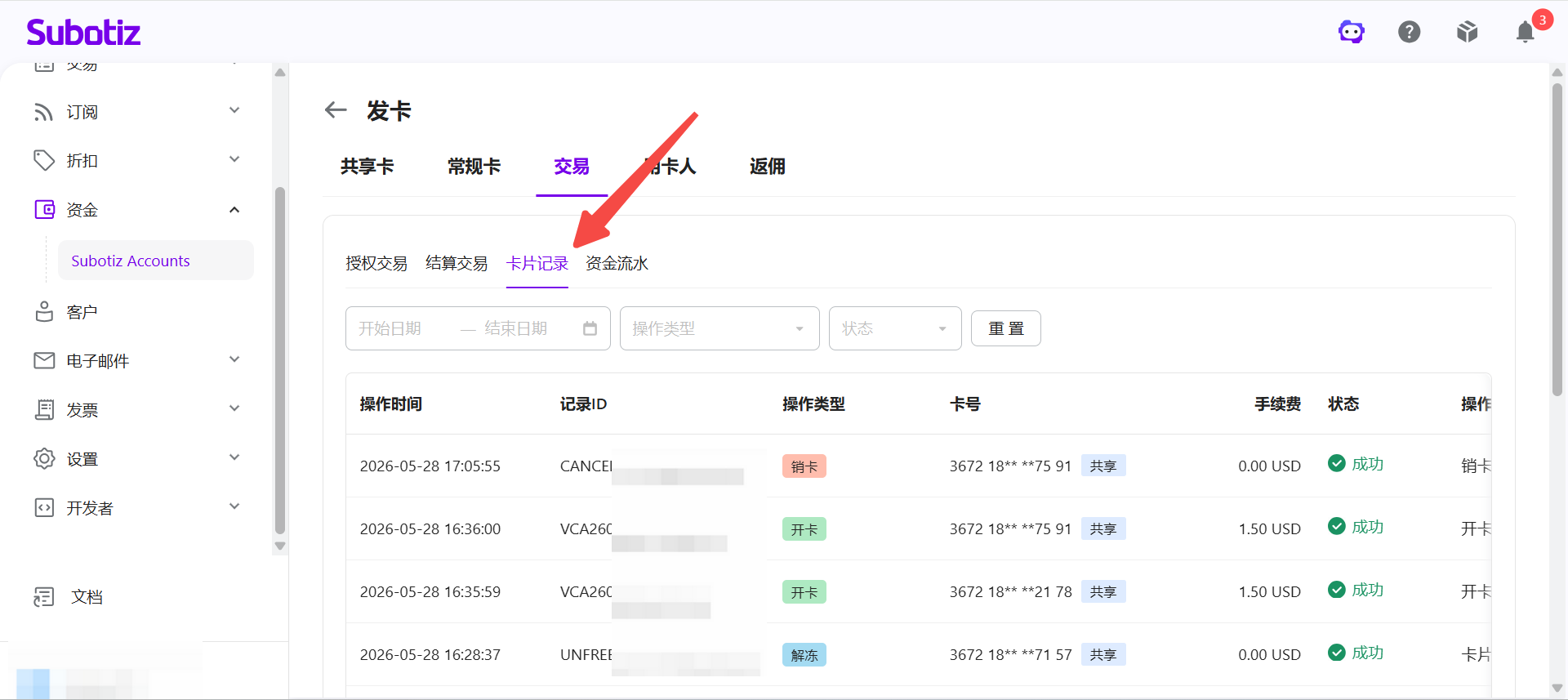Click the 手续费 column header
The width and height of the screenshot is (1568, 700).
(1278, 404)
